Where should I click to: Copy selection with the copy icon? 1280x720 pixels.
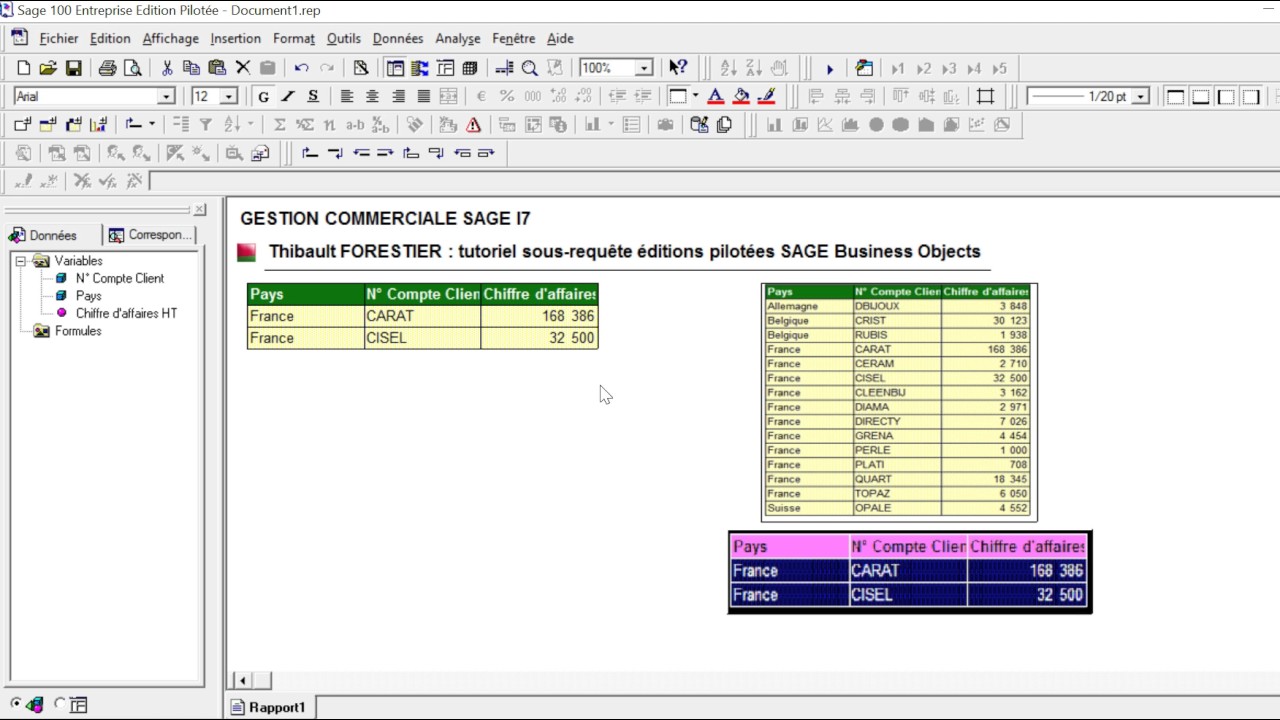pos(192,68)
